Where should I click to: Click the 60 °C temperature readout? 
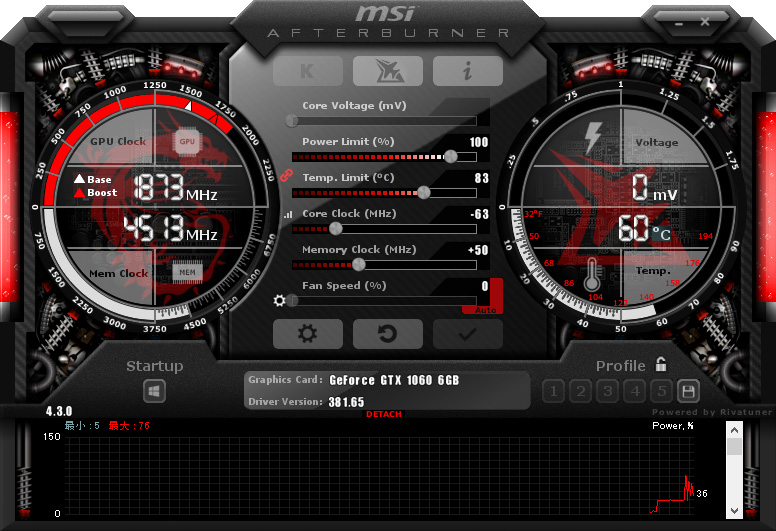(644, 228)
